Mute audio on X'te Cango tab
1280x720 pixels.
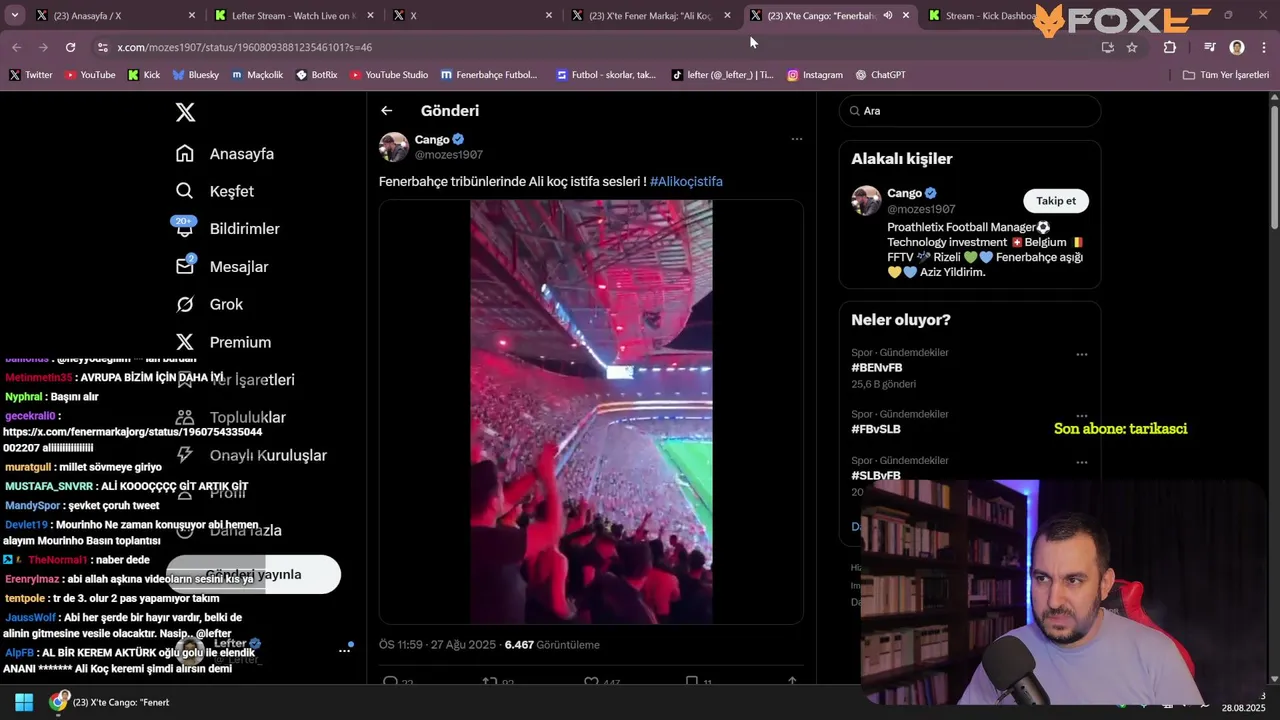coord(887,16)
